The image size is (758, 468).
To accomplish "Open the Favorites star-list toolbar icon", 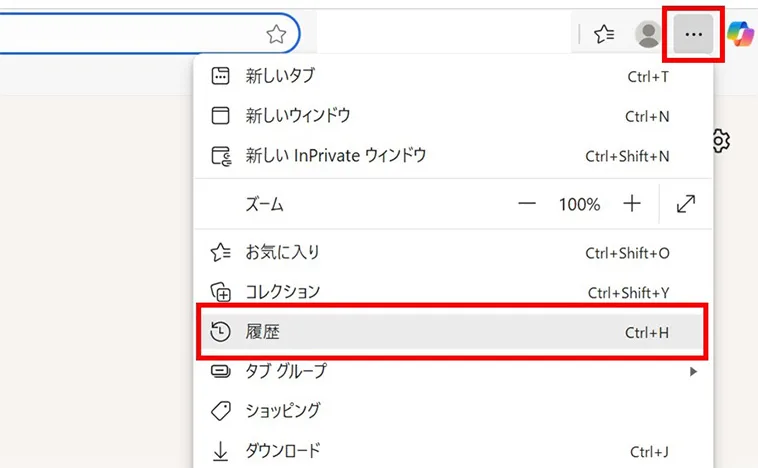I will 604,35.
